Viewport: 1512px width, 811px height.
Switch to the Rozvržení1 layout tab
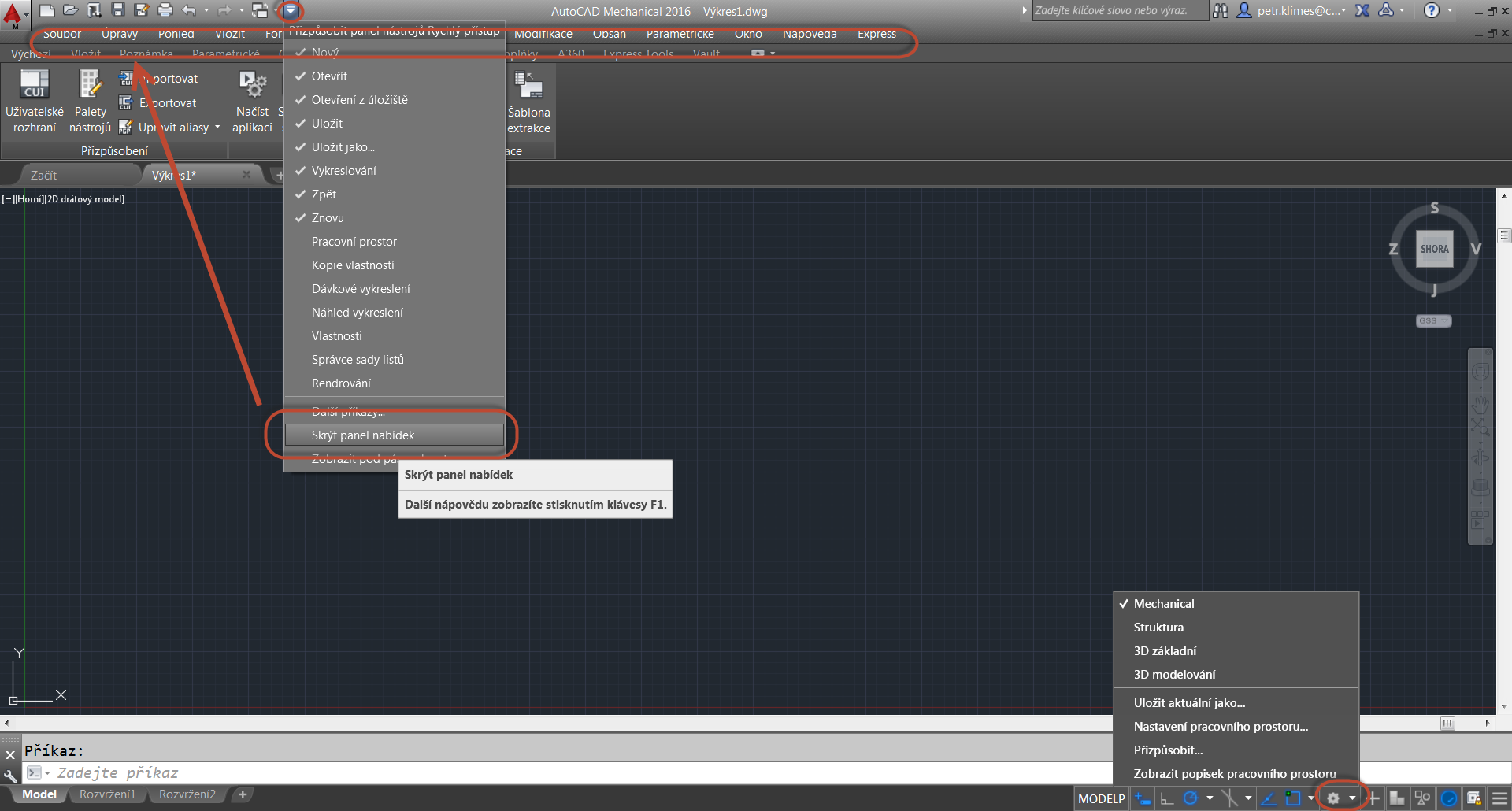[107, 794]
